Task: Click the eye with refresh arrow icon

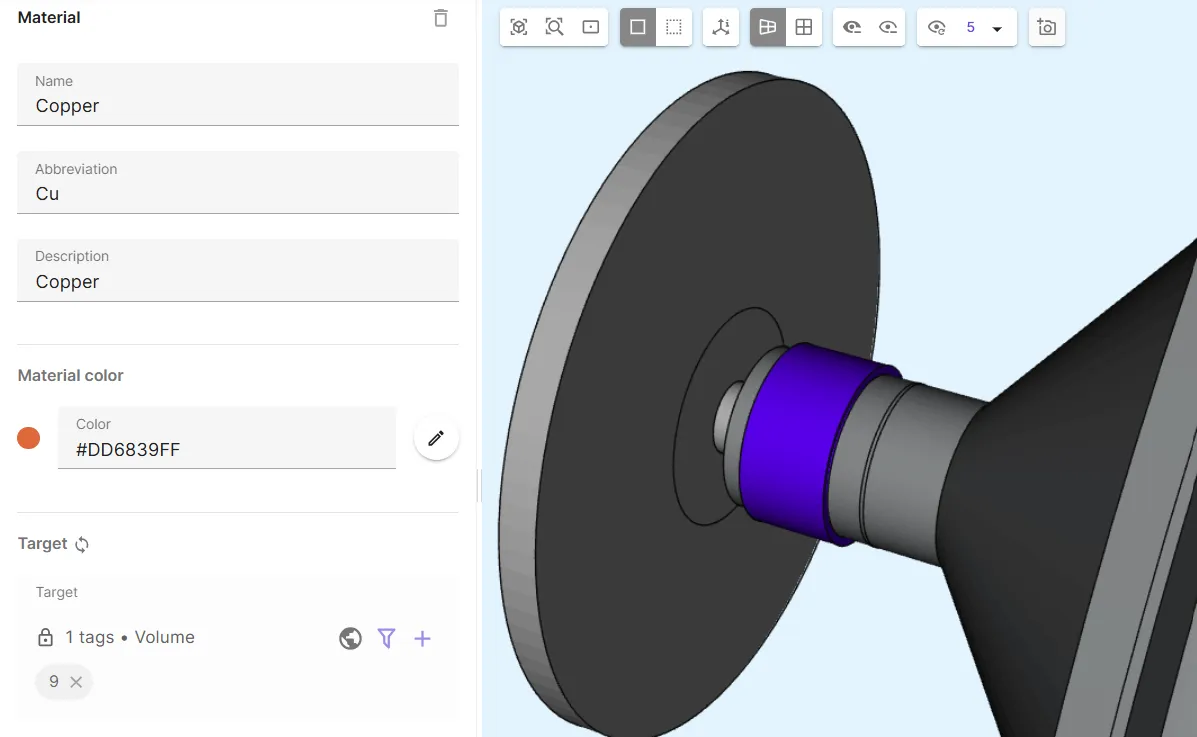Action: [937, 27]
